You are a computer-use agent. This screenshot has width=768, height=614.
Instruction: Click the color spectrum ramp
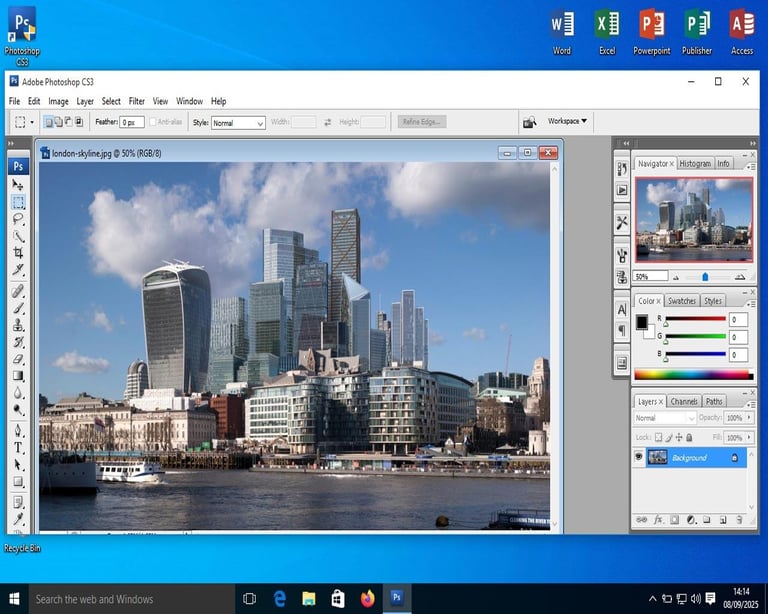point(694,375)
